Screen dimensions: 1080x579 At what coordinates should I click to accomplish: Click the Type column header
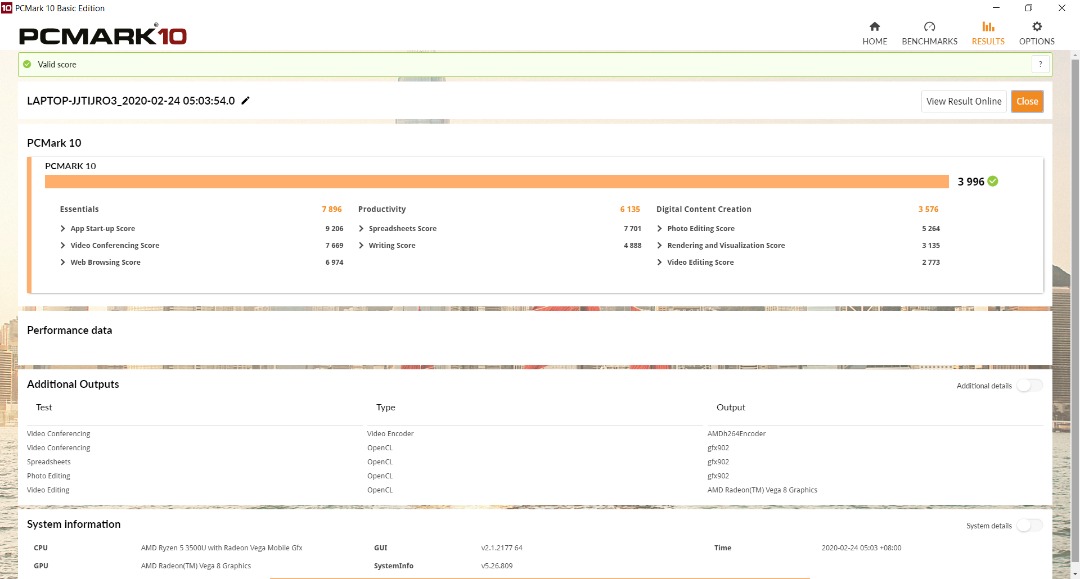pyautogui.click(x=386, y=408)
